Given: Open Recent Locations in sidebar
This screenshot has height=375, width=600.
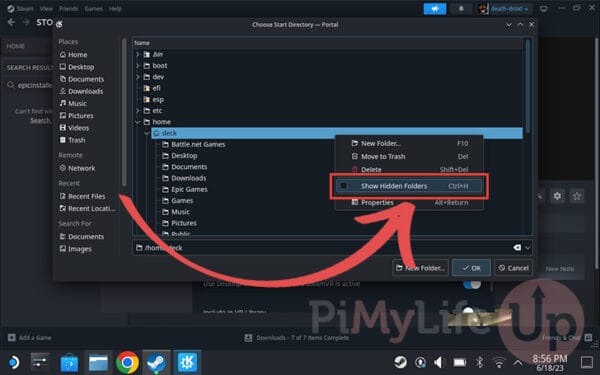Looking at the screenshot, I should coord(87,209).
